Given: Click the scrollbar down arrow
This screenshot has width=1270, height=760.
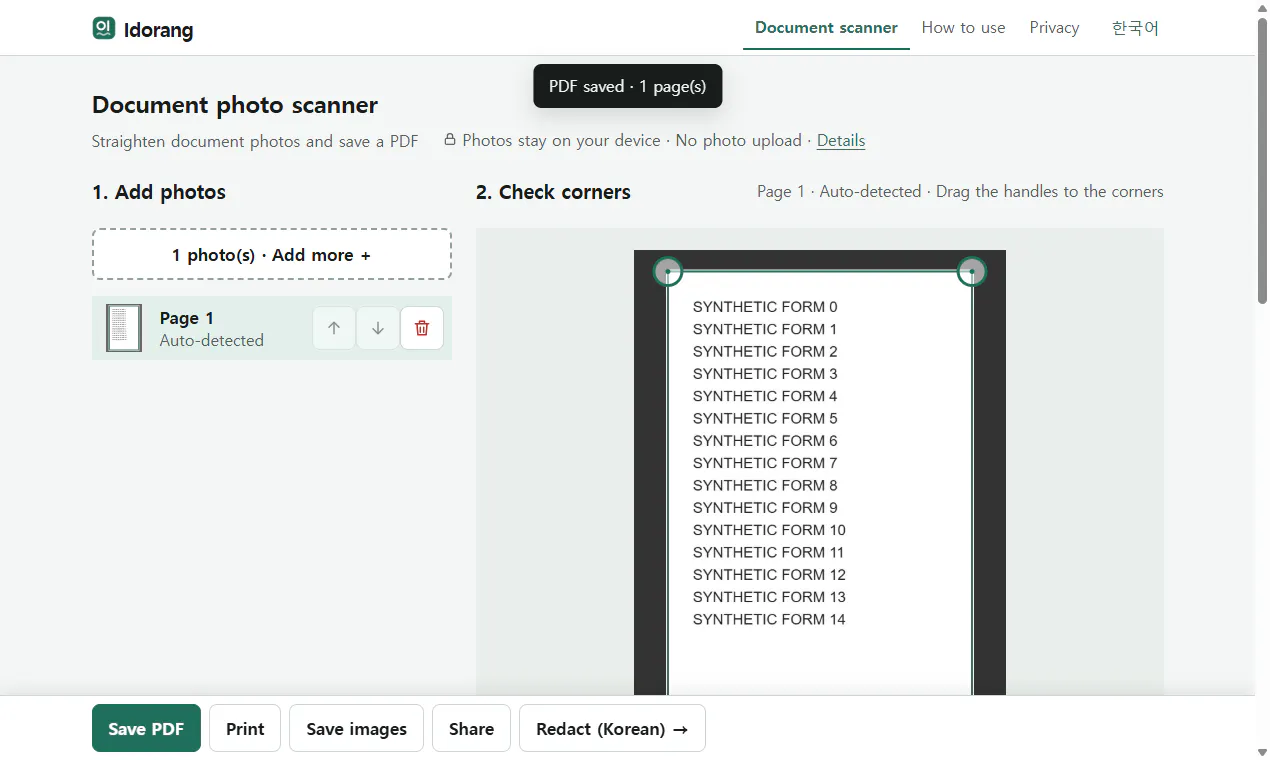Looking at the screenshot, I should coord(1262,752).
